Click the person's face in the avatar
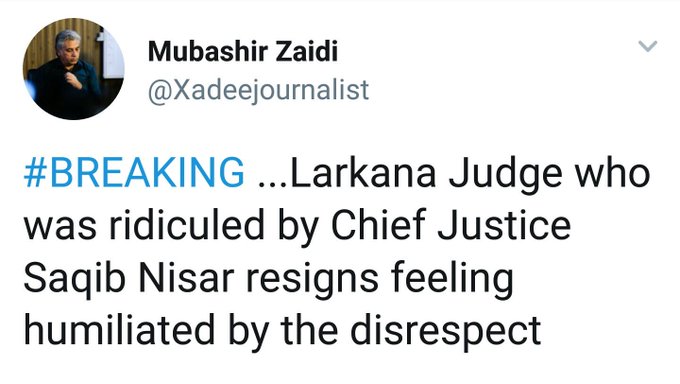Viewport: 680px width, 384px height. (x=69, y=46)
